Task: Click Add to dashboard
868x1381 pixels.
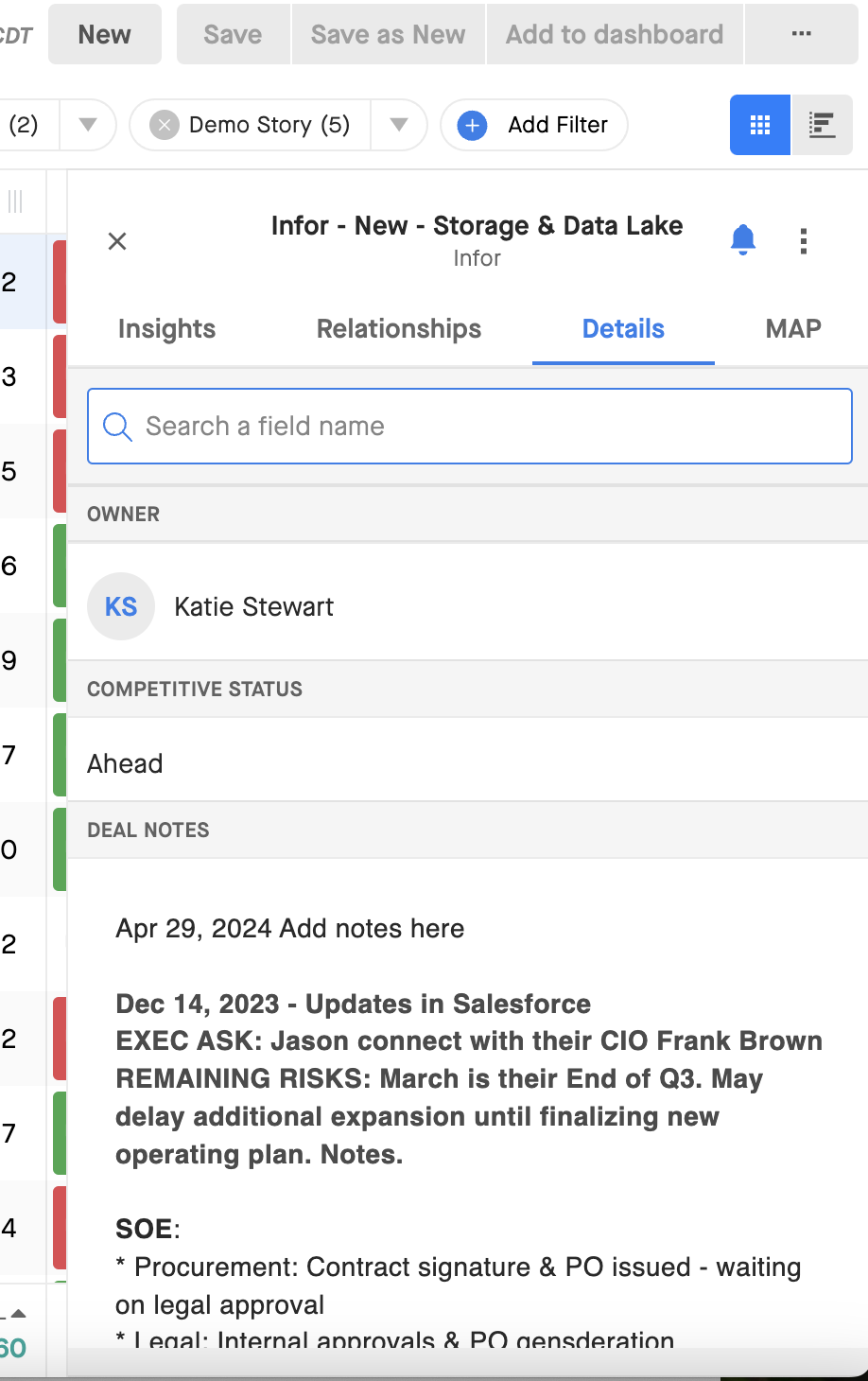Action: point(614,33)
